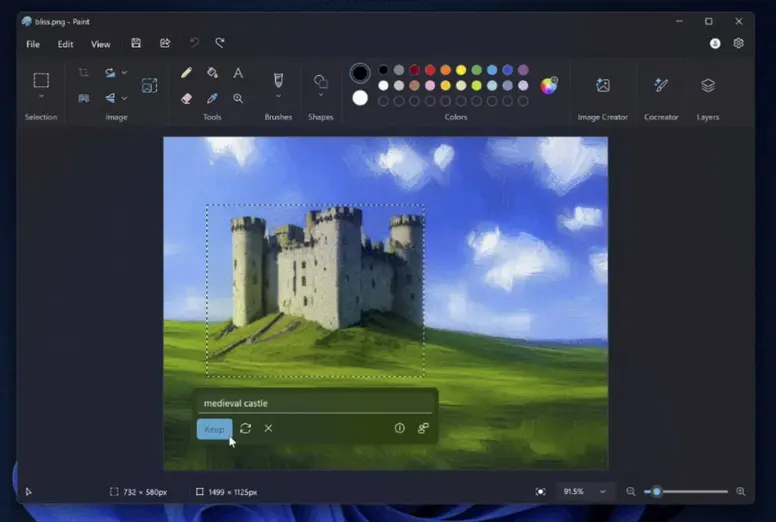Viewport: 776px width, 522px height.
Task: Select the Pencil tool
Action: pos(186,73)
